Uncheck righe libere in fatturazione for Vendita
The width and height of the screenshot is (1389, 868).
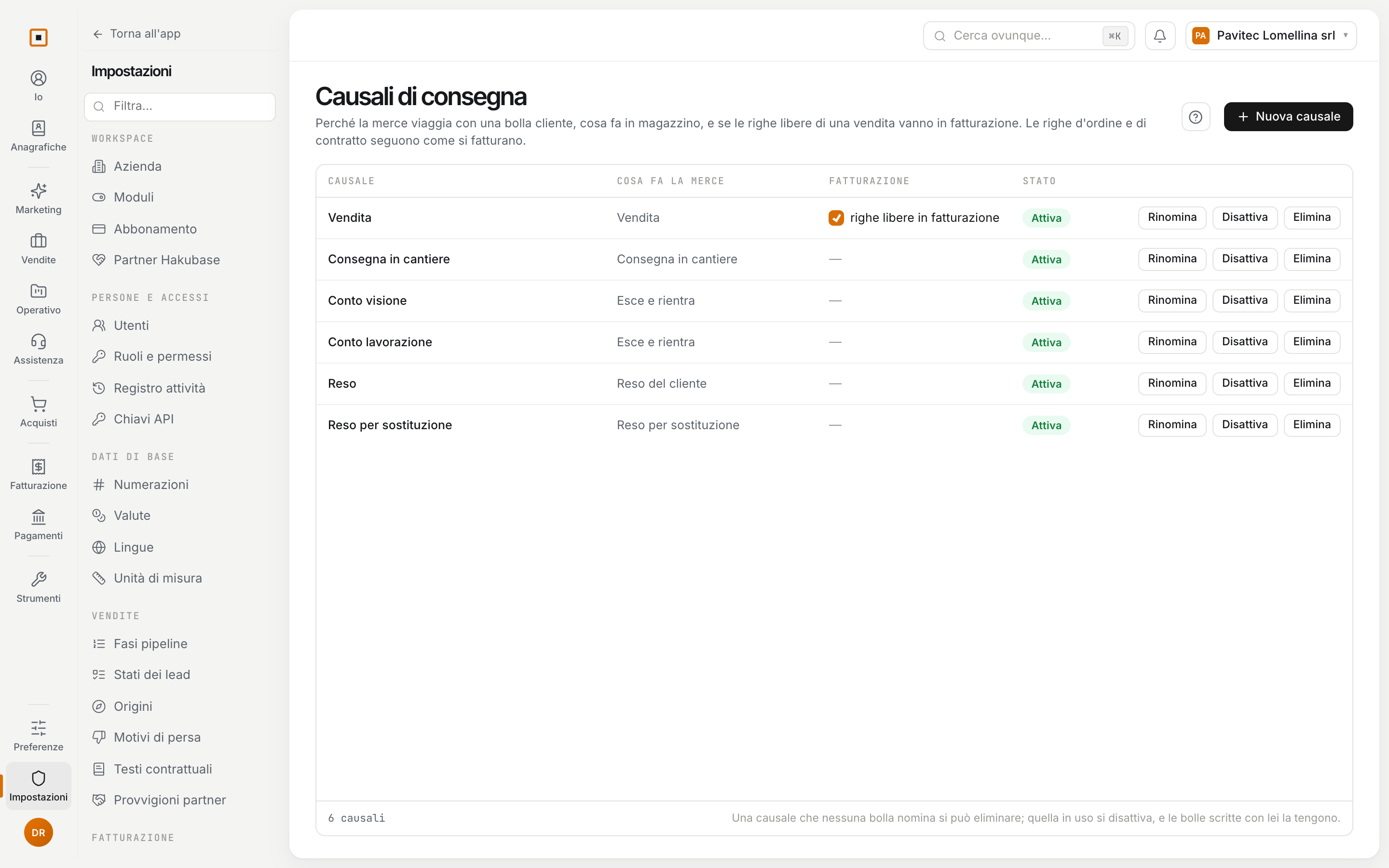(x=836, y=218)
